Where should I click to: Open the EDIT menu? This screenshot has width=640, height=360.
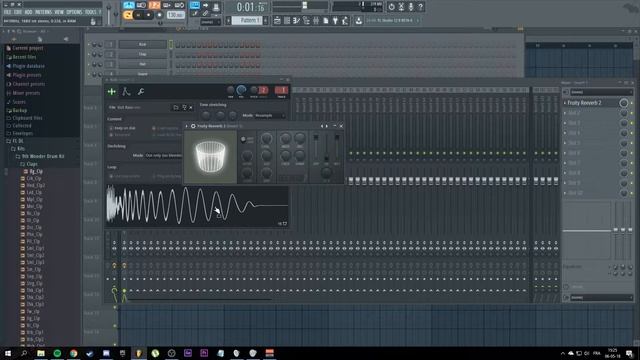(x=18, y=12)
